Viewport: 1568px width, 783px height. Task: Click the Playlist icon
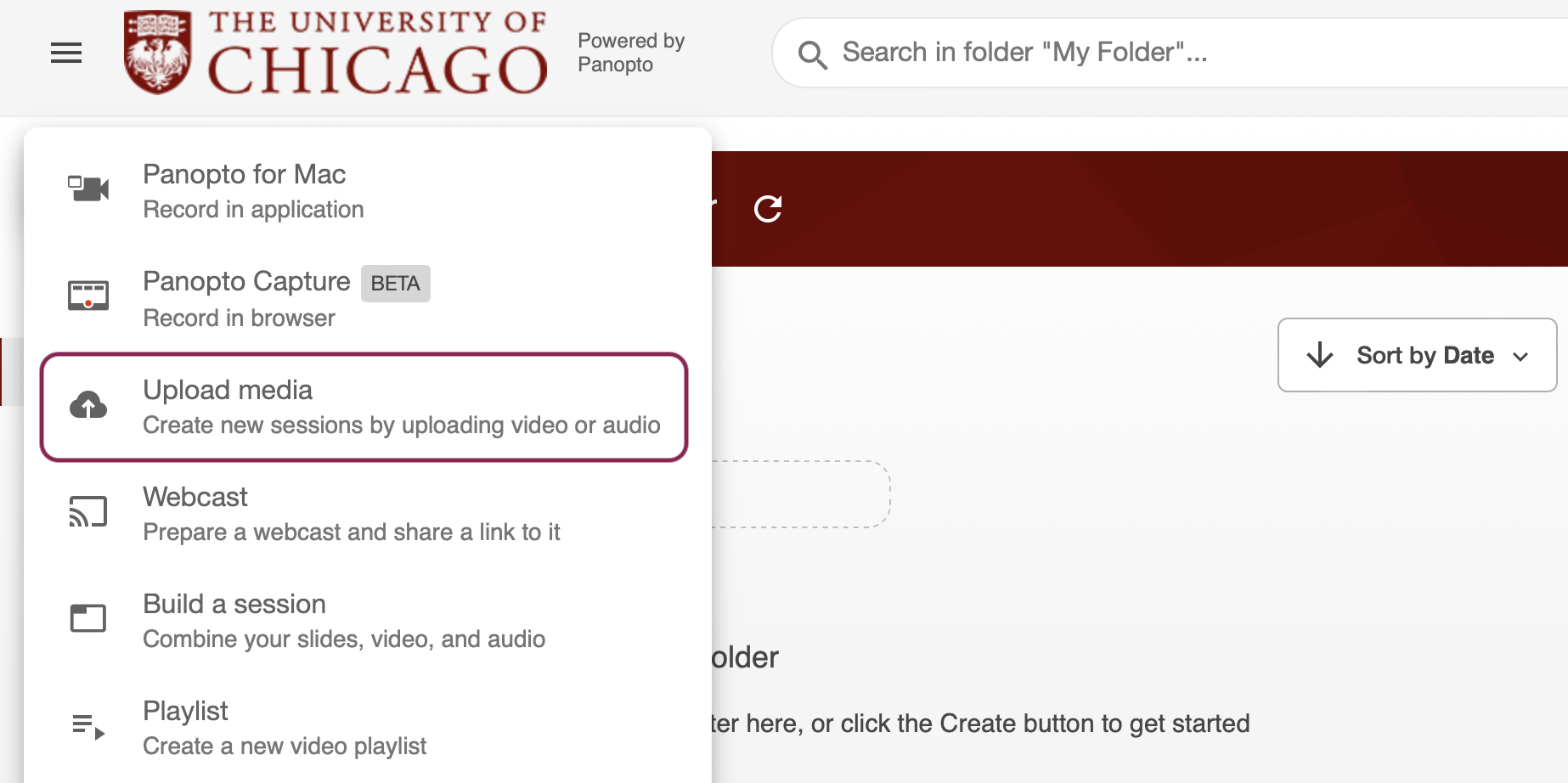pyautogui.click(x=88, y=726)
